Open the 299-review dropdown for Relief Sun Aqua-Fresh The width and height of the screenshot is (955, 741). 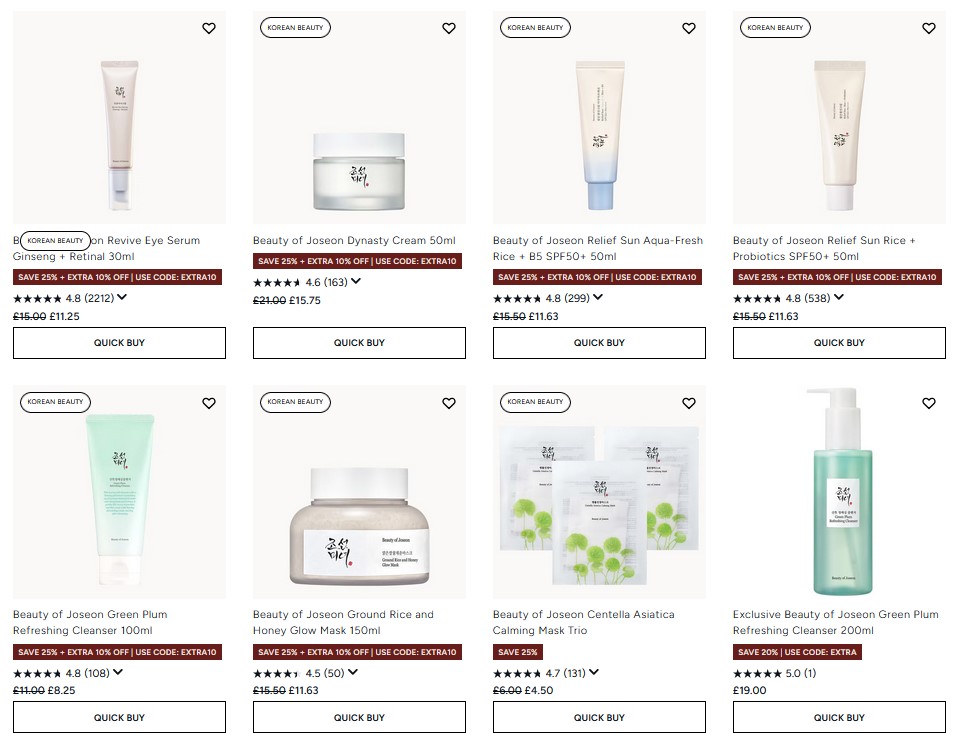point(598,297)
